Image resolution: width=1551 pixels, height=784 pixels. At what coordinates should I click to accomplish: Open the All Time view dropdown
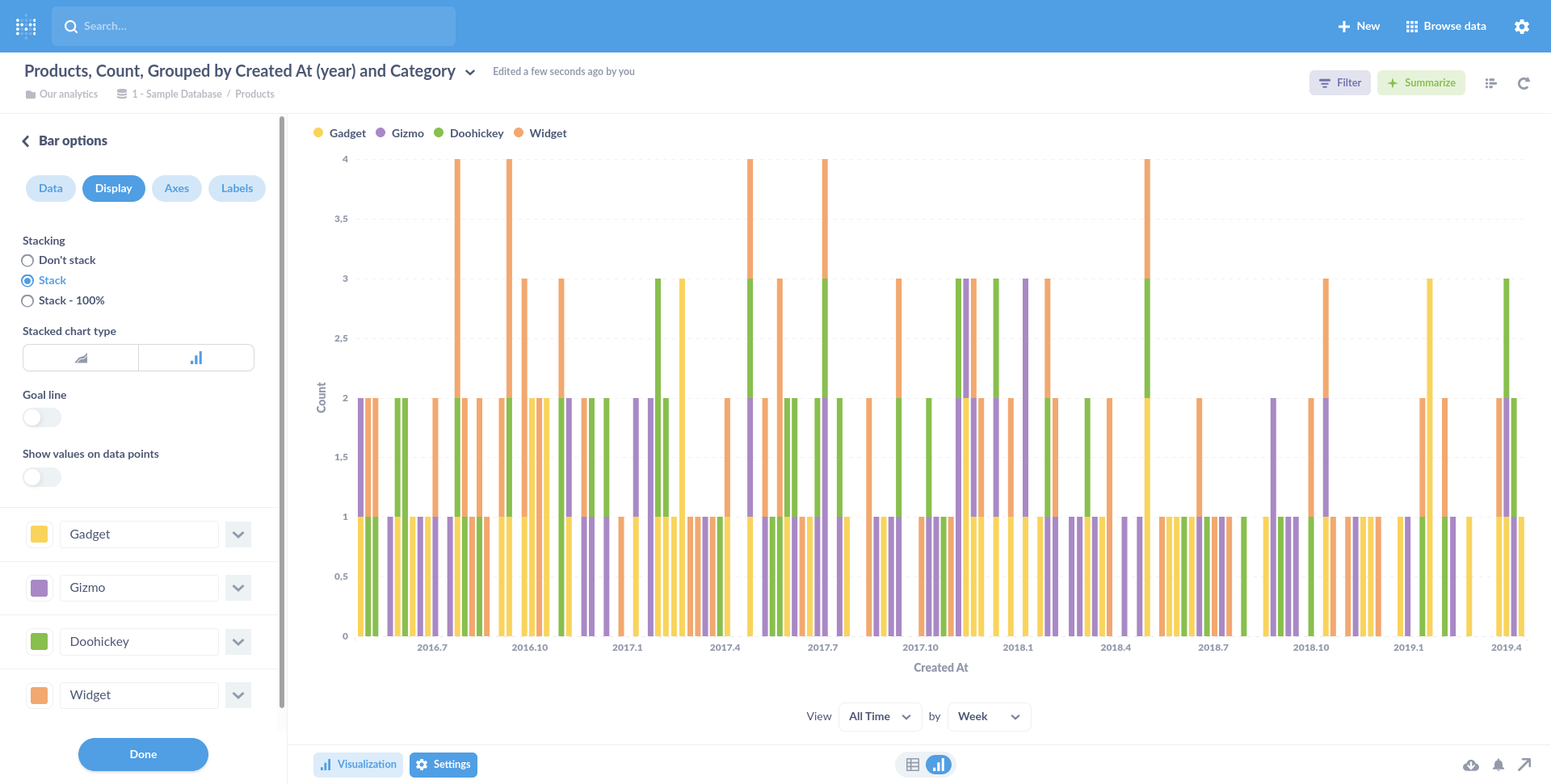(x=880, y=716)
